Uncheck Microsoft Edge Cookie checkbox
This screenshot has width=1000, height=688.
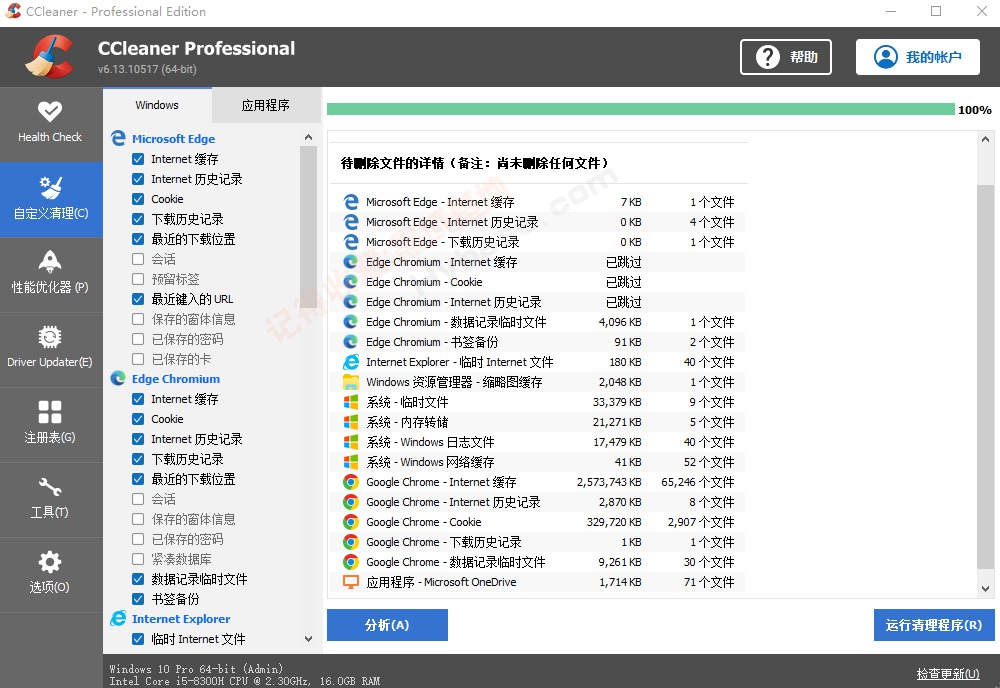tap(138, 199)
